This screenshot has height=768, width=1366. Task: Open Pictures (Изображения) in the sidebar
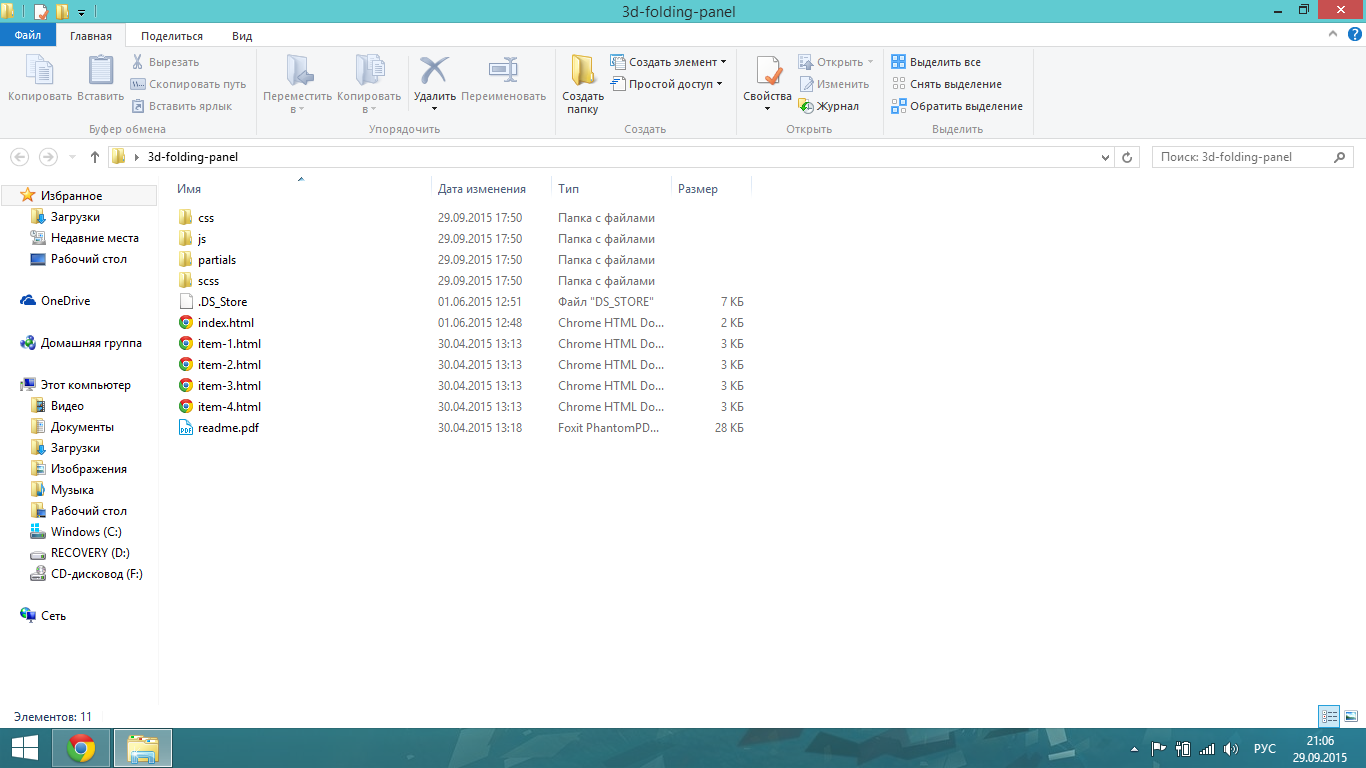click(x=89, y=469)
